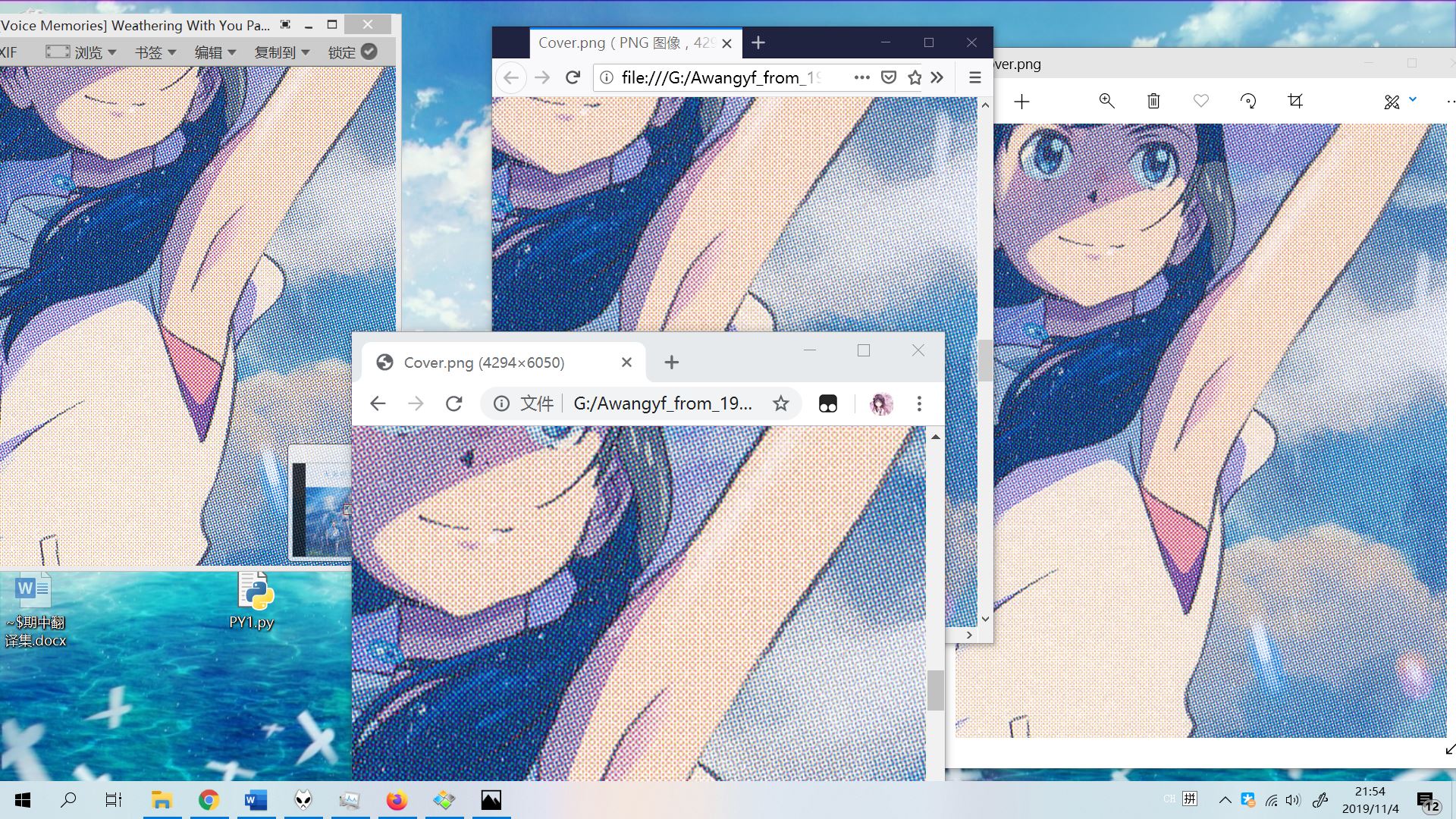Click Firefox horizontal scrollbar right arrow
Image resolution: width=1456 pixels, height=819 pixels.
click(x=969, y=635)
